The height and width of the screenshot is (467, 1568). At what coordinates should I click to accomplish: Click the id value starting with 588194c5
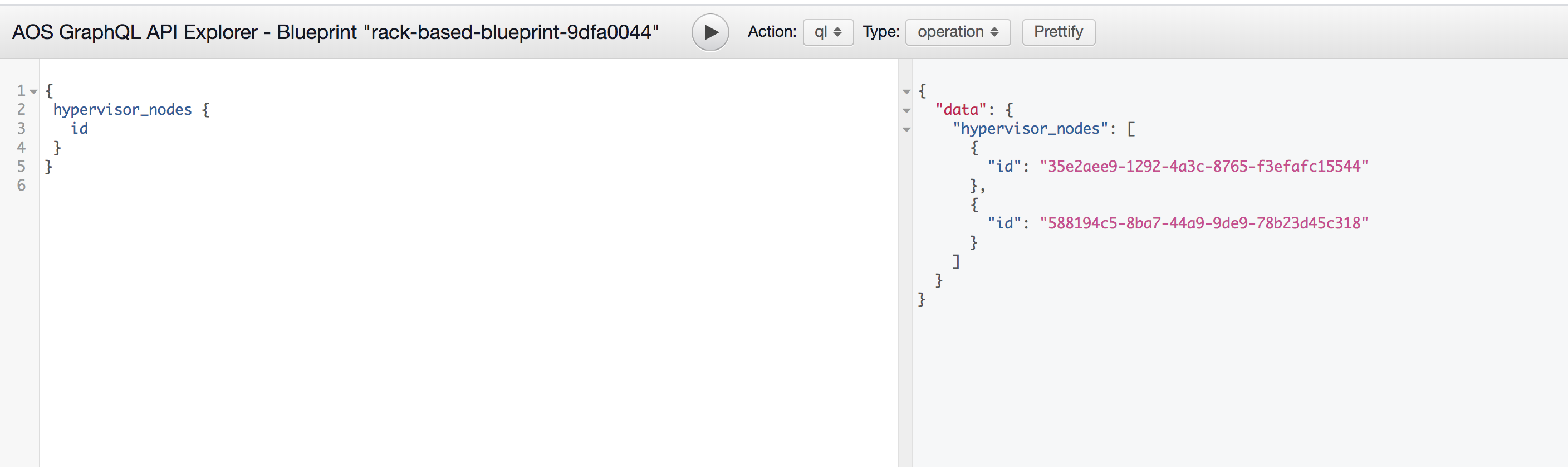(x=1203, y=223)
